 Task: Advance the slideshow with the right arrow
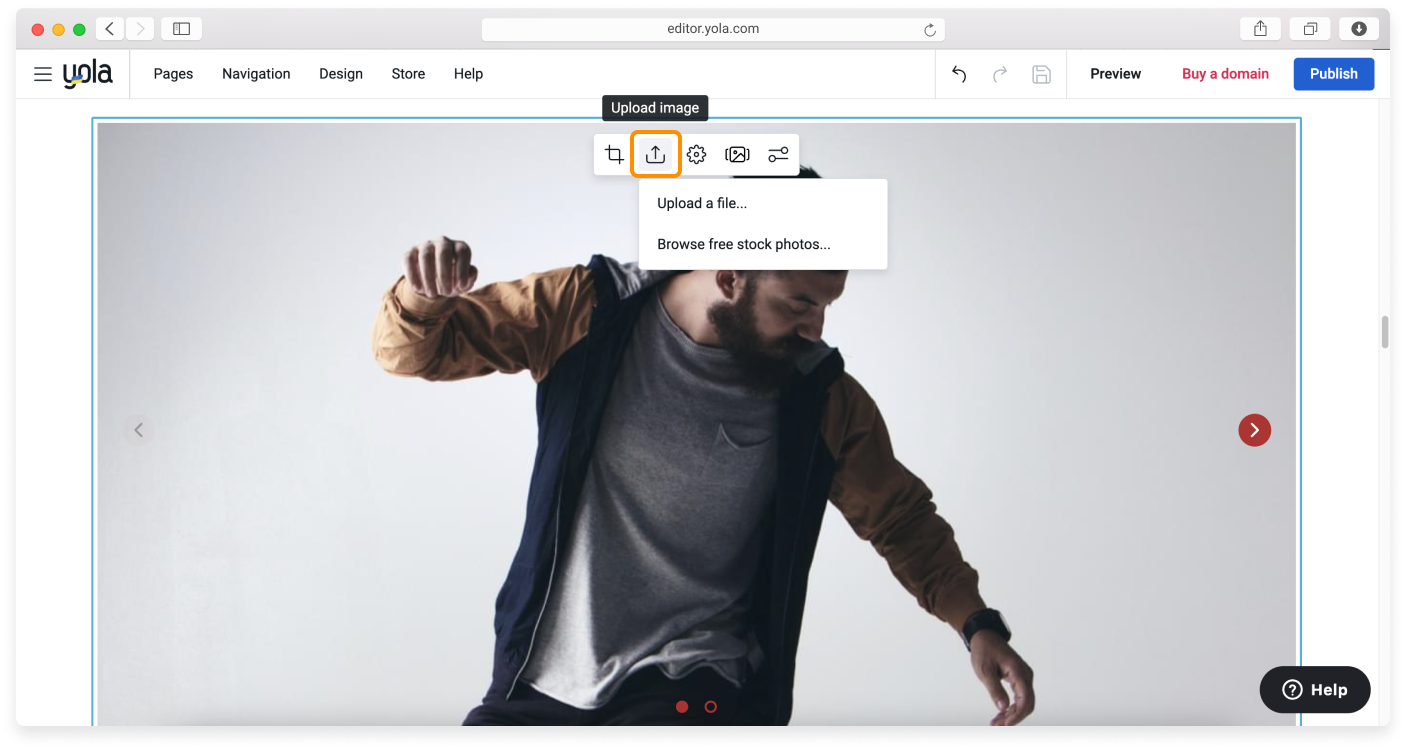pos(1254,430)
